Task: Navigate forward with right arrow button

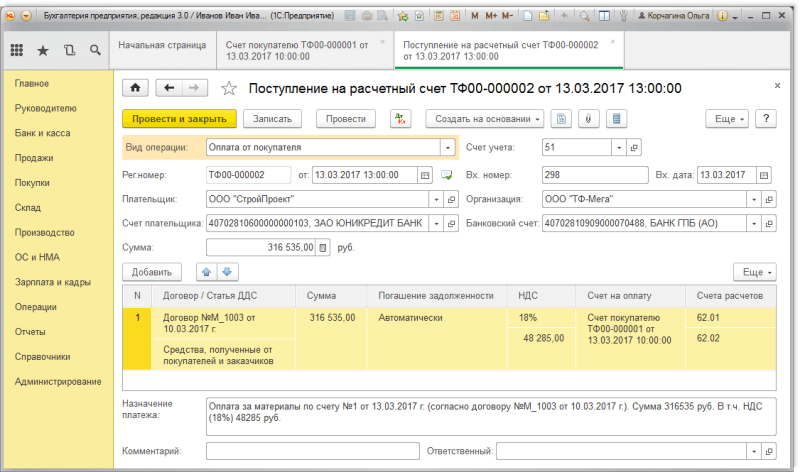Action: (x=194, y=88)
